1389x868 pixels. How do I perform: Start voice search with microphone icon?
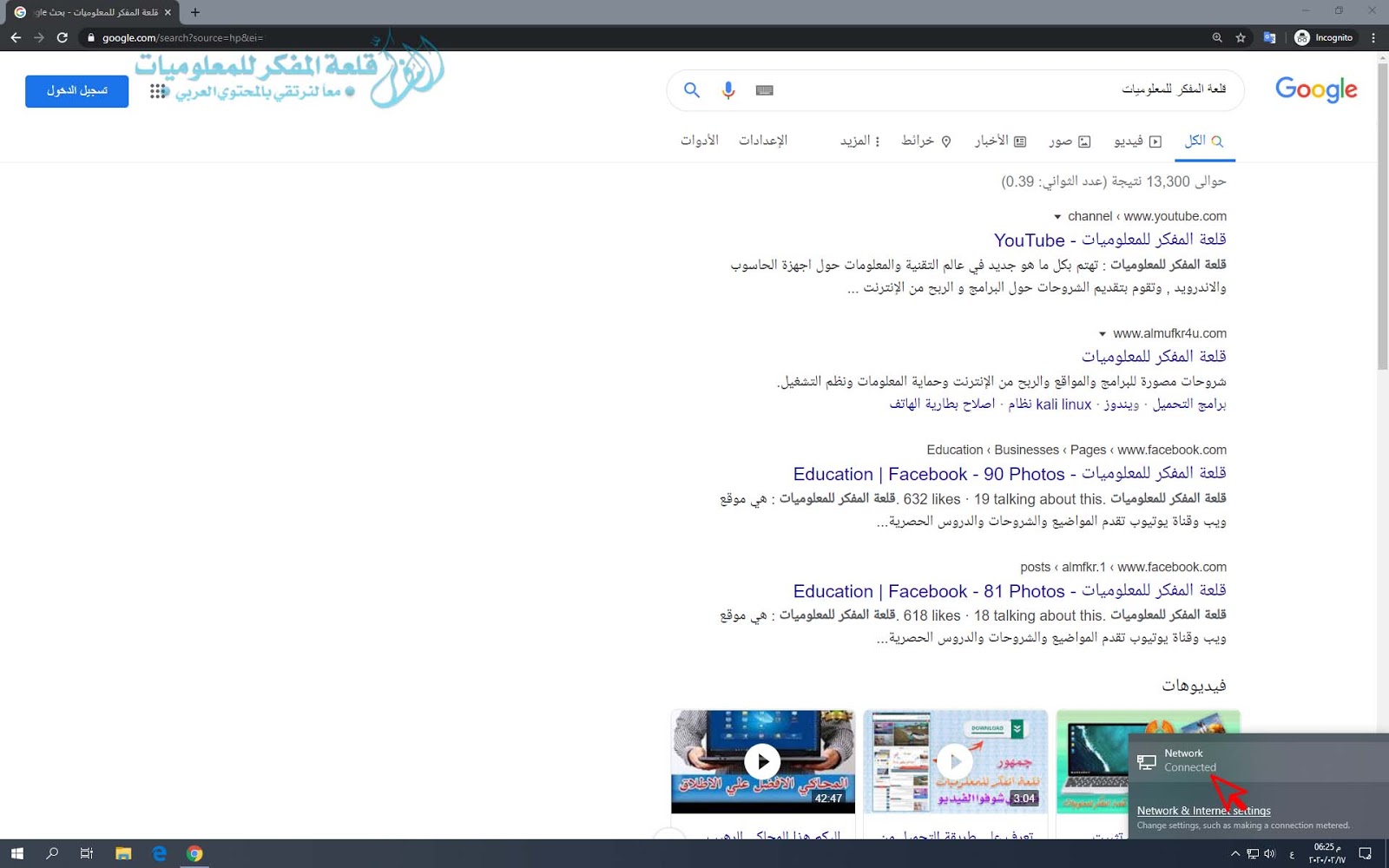728,89
